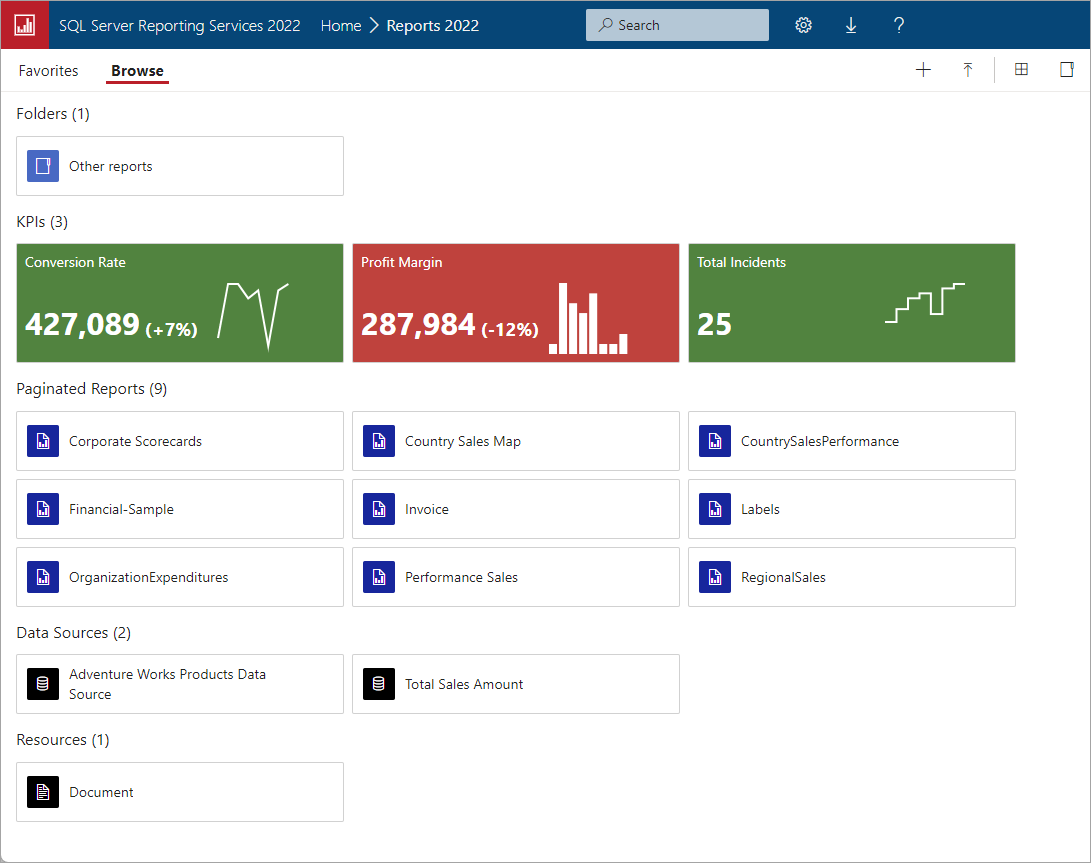Click the Adventure Works data source icon

(x=42, y=684)
